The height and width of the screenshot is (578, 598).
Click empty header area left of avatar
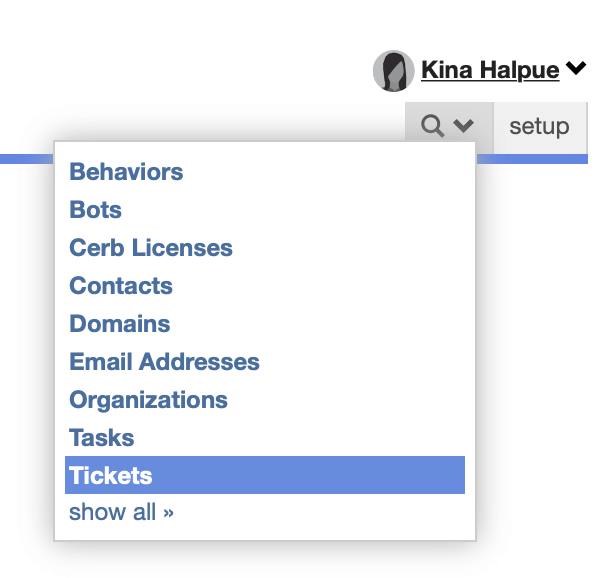(x=183, y=71)
